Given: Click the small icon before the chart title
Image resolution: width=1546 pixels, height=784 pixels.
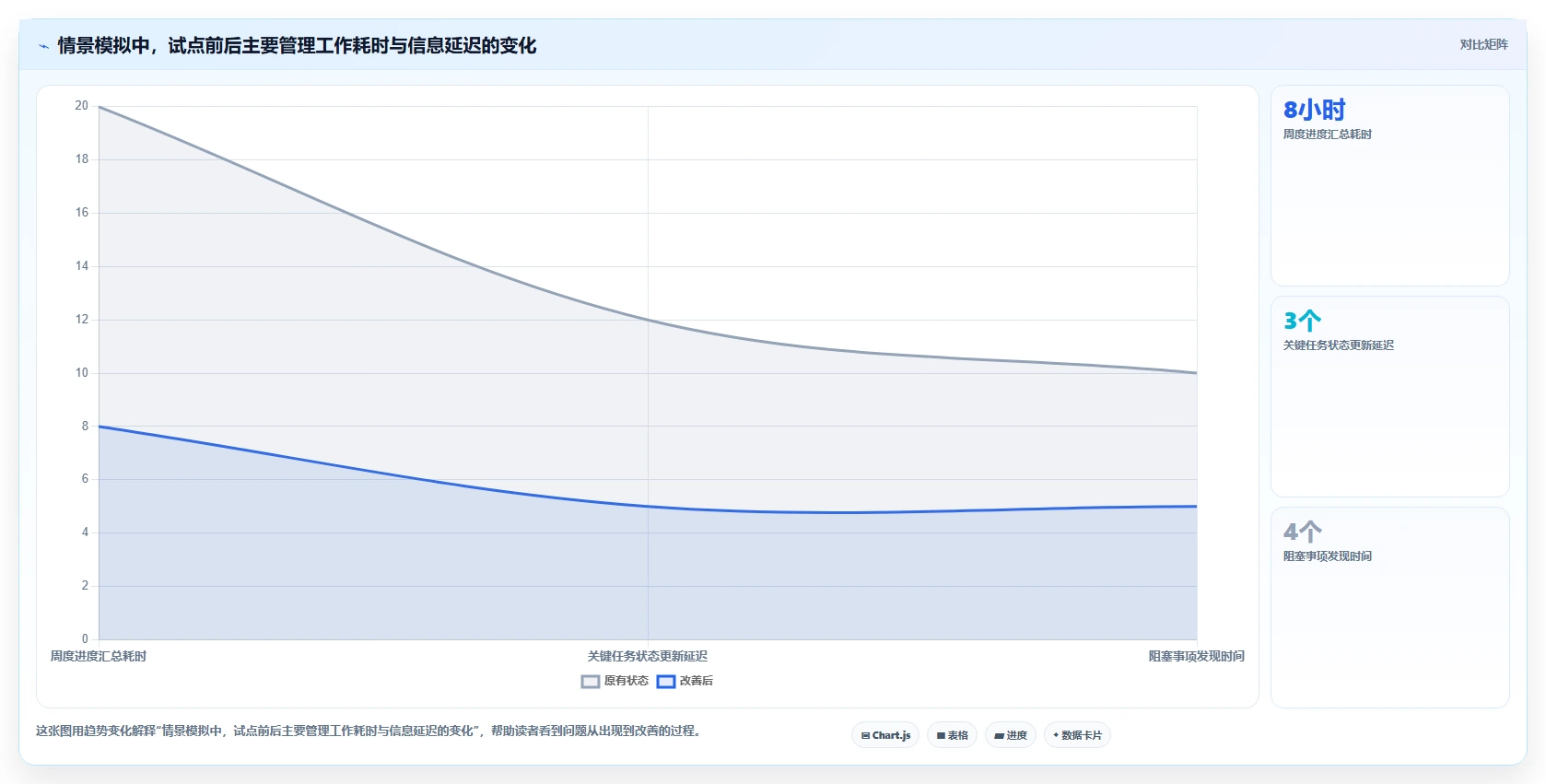Looking at the screenshot, I should pos(43,46).
